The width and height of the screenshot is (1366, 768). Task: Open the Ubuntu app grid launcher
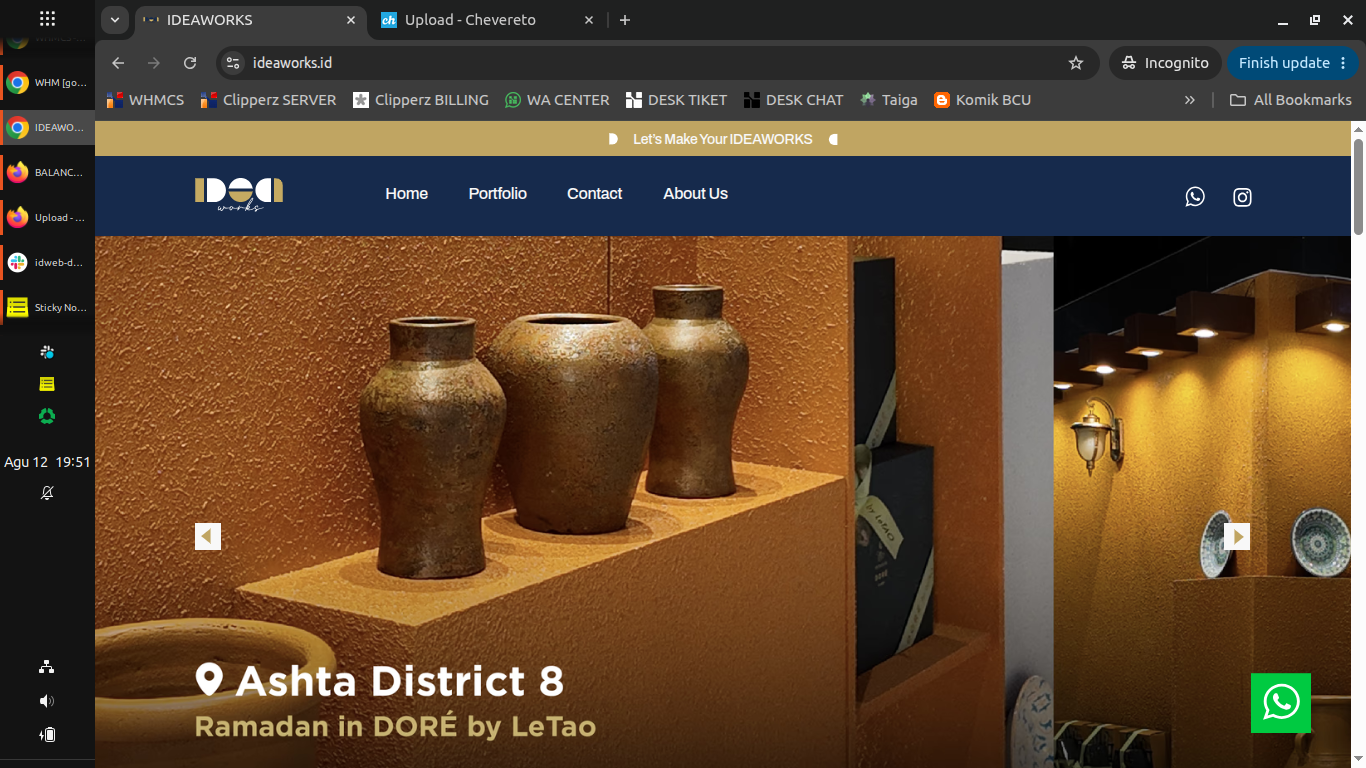tap(47, 18)
